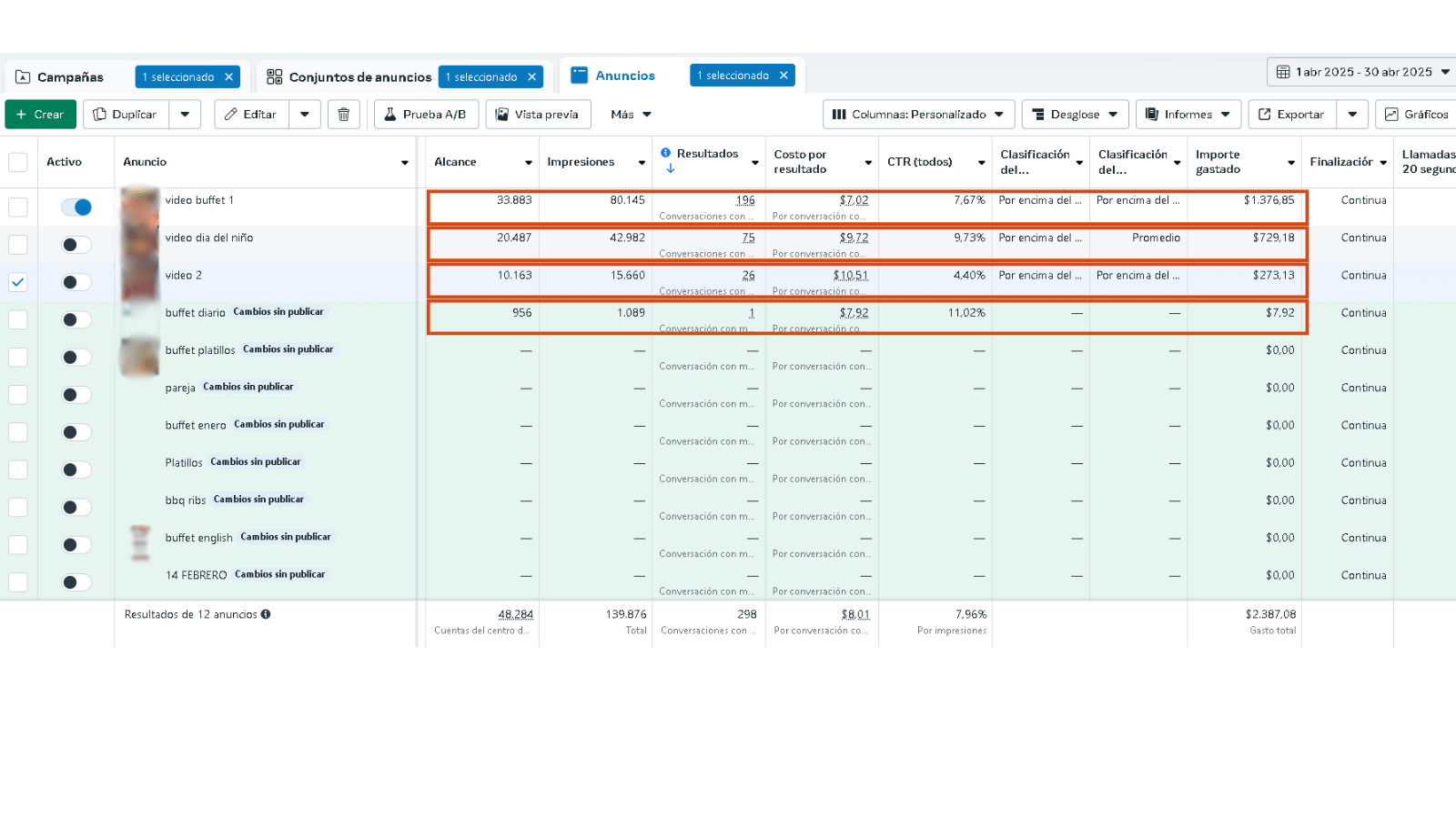Open the Gráficos charts panel
Image resolution: width=1456 pixels, height=819 pixels.
click(x=1417, y=115)
